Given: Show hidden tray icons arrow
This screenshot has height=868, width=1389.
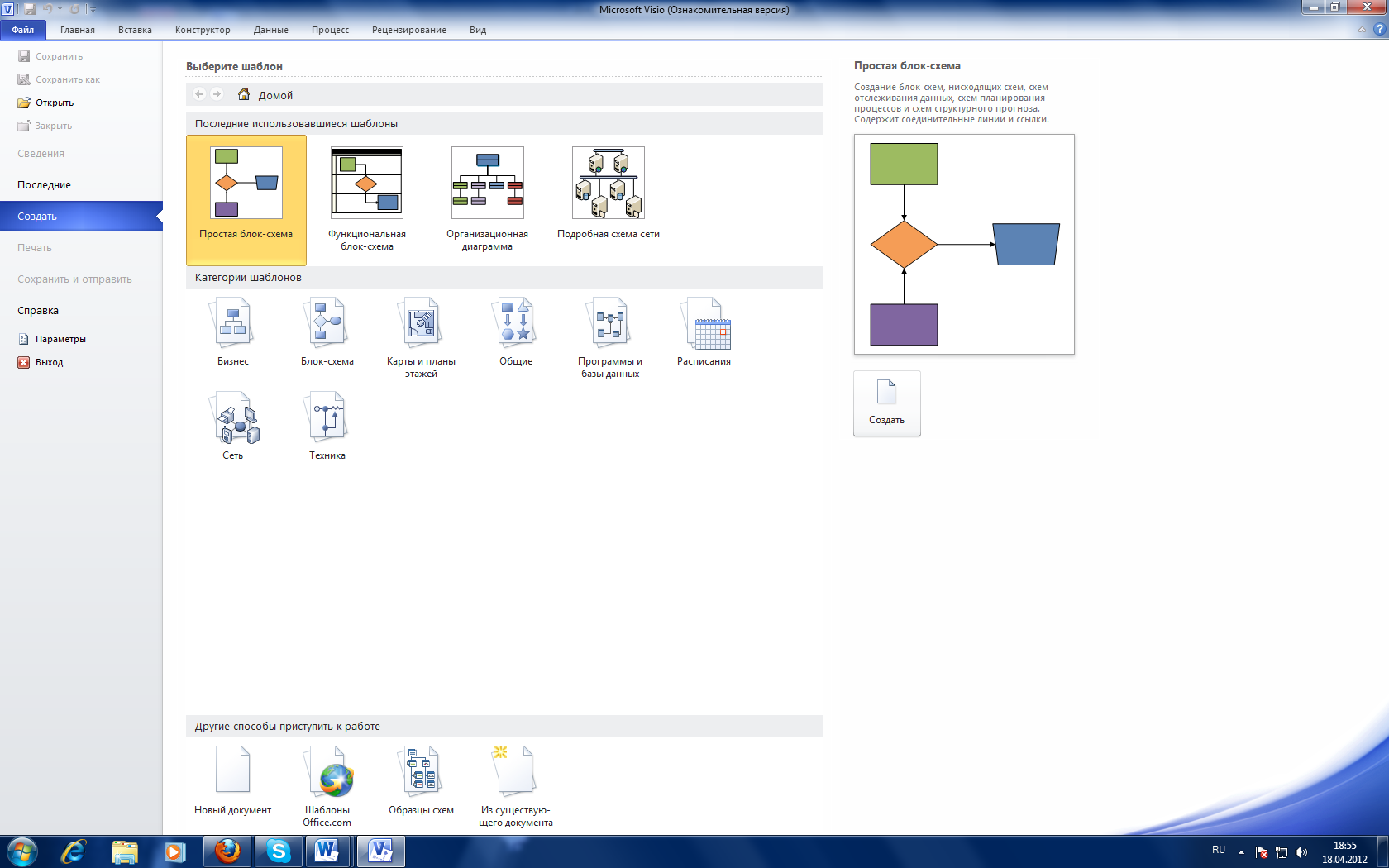Looking at the screenshot, I should [1241, 851].
